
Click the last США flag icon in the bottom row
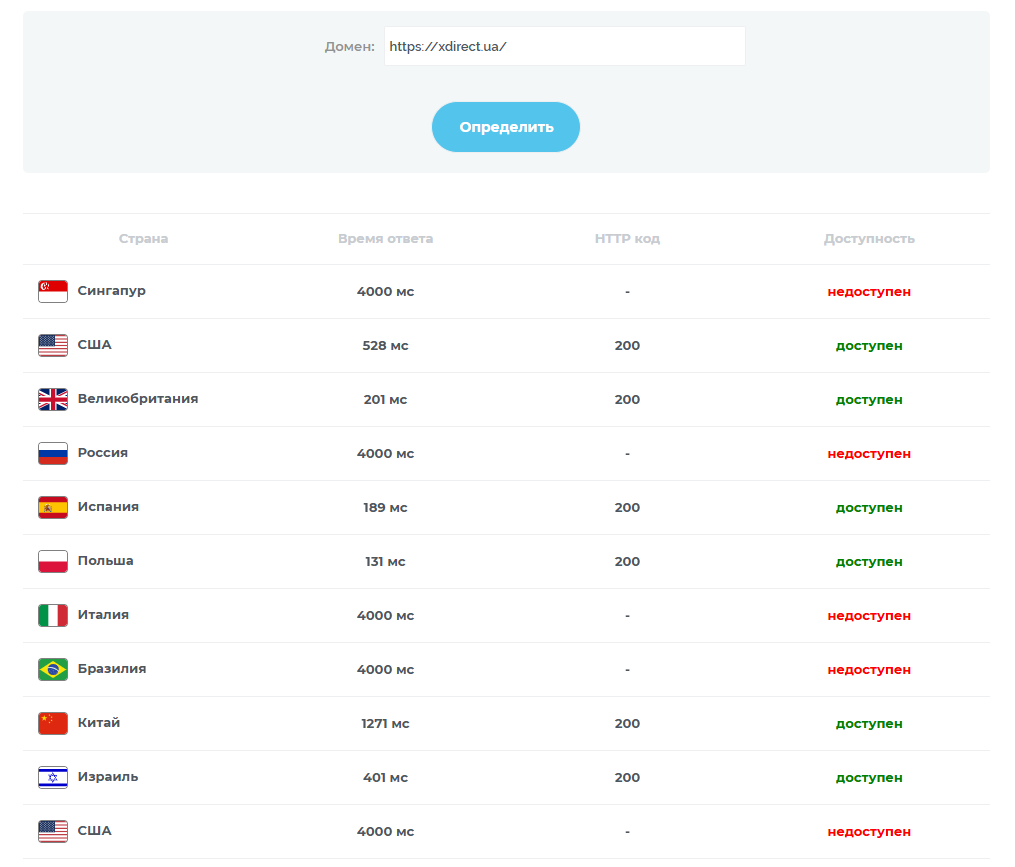tap(53, 831)
